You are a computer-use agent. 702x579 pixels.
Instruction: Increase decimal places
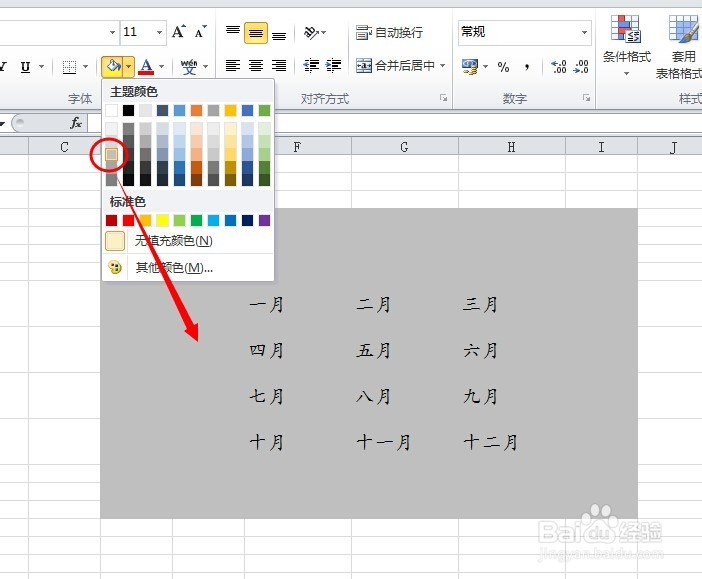click(x=559, y=67)
